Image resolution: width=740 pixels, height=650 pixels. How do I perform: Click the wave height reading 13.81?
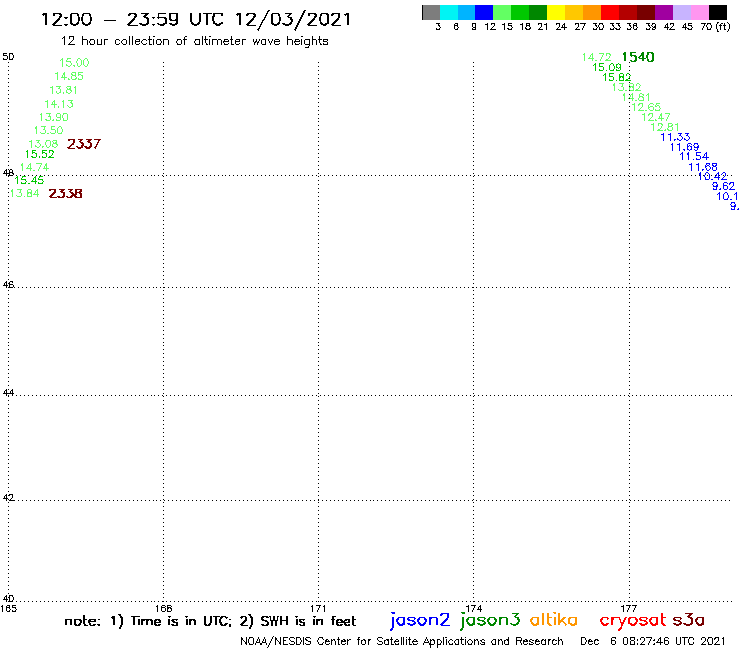[63, 90]
